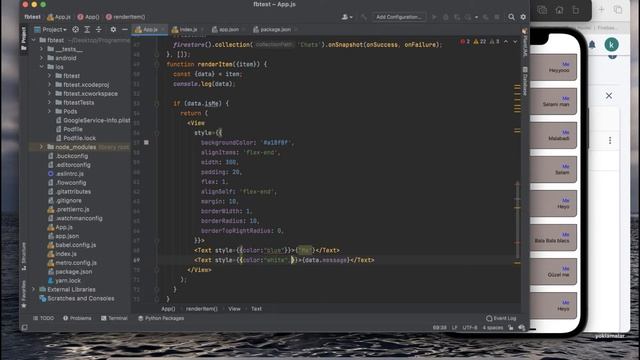Click Collapse All icon in Project panel
The width and height of the screenshot is (640, 360).
pos(98,29)
